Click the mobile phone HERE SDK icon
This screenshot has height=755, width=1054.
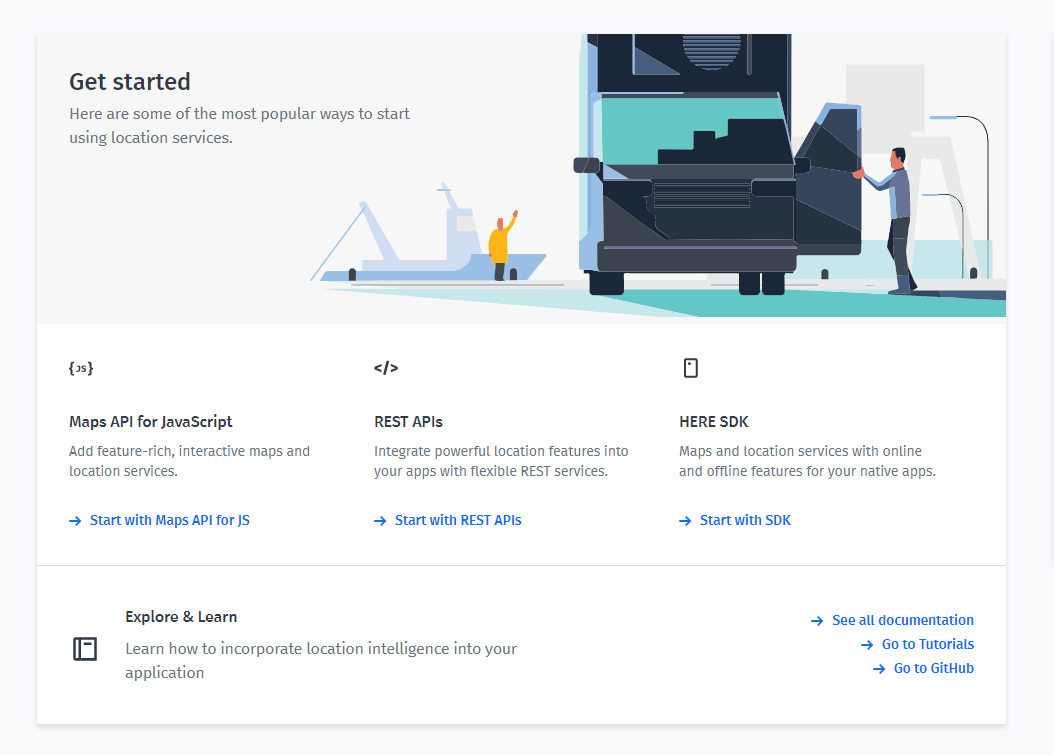(691, 367)
